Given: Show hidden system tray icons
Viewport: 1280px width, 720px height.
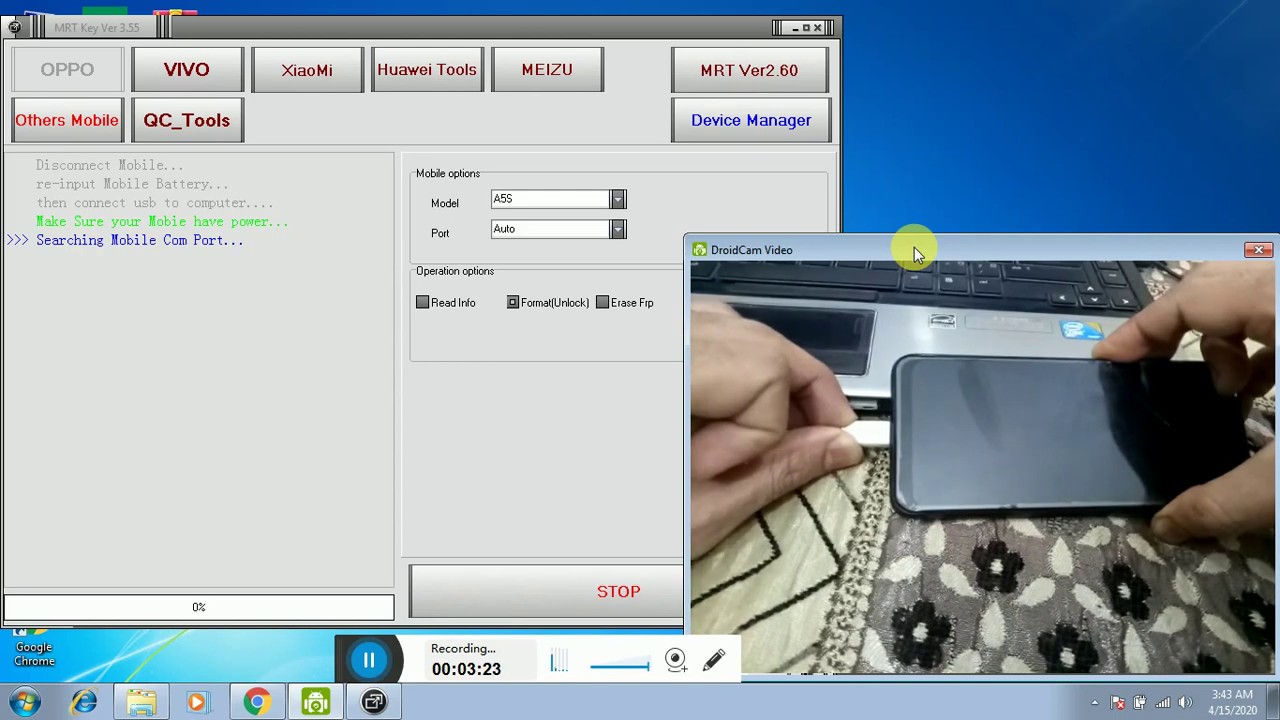Looking at the screenshot, I should click(1095, 703).
